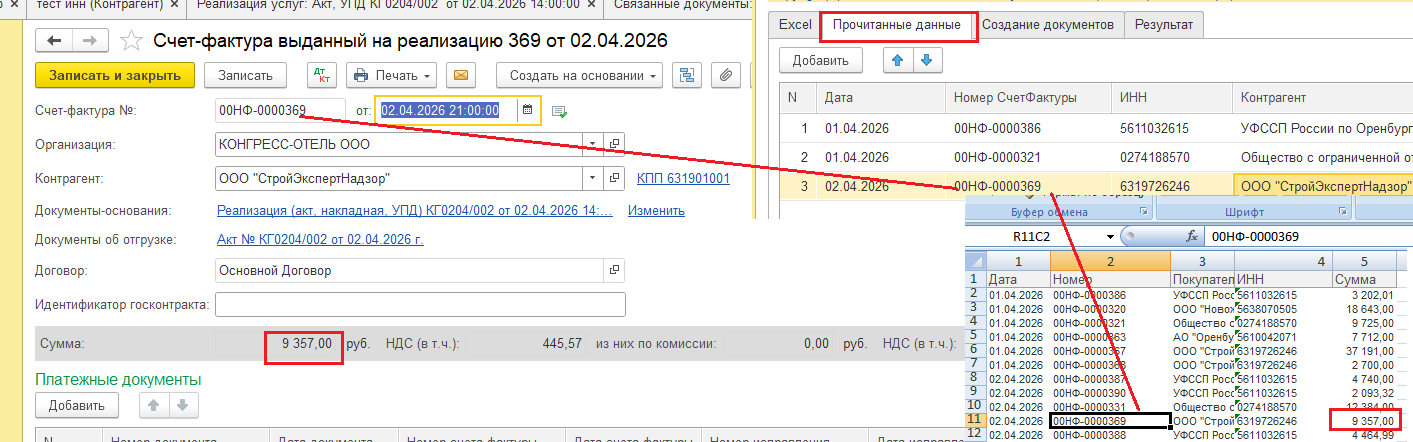Move row down with blue arrow
This screenshot has height=442, width=1413.
click(927, 60)
